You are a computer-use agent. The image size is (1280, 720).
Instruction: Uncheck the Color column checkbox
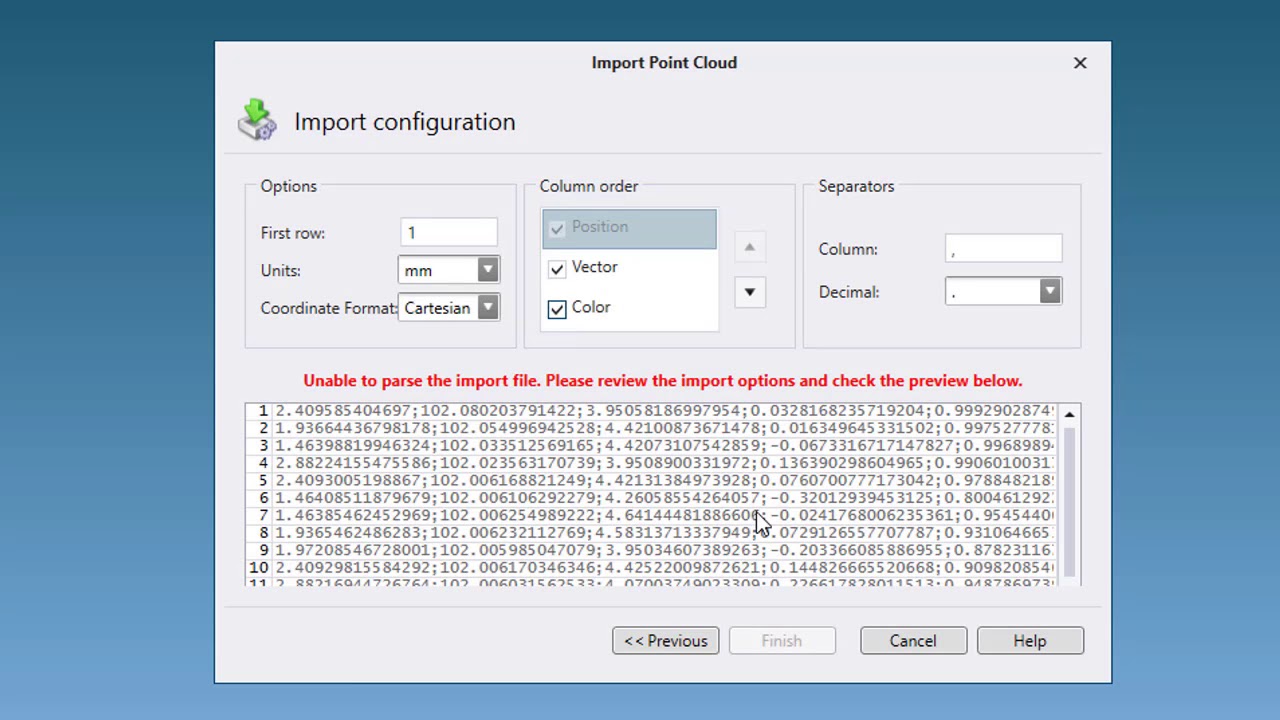(x=557, y=308)
